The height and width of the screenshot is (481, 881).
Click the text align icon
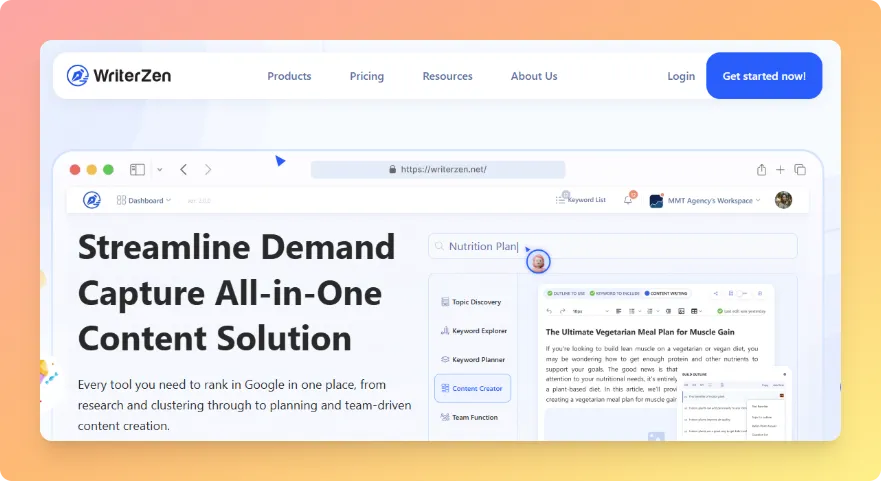[x=619, y=311]
